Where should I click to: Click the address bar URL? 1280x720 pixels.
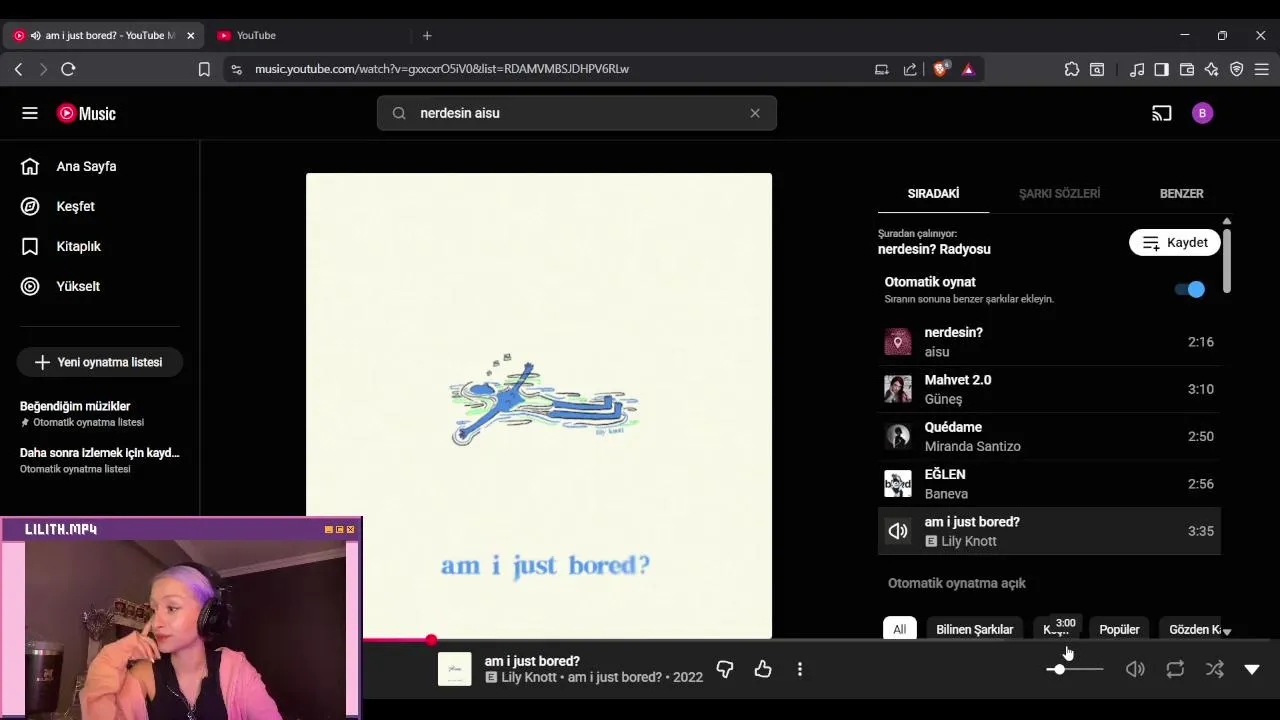[441, 69]
